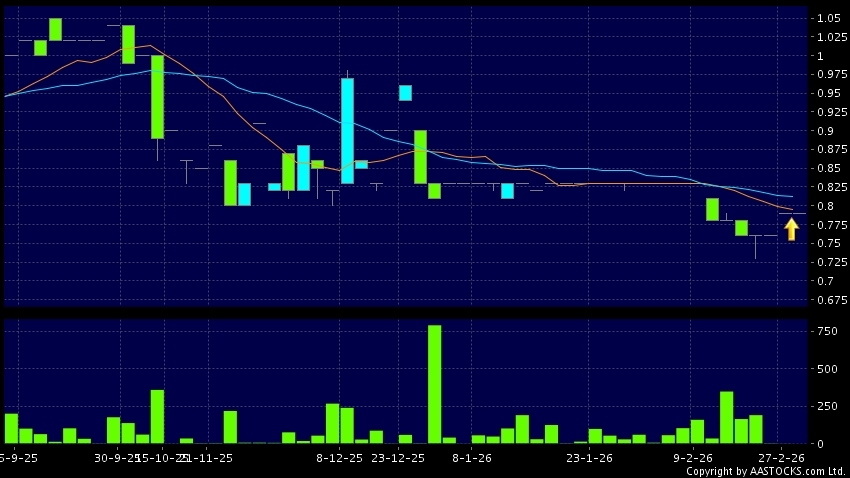Click the 1.05 price axis label
The height and width of the screenshot is (478, 850).
pyautogui.click(x=827, y=19)
